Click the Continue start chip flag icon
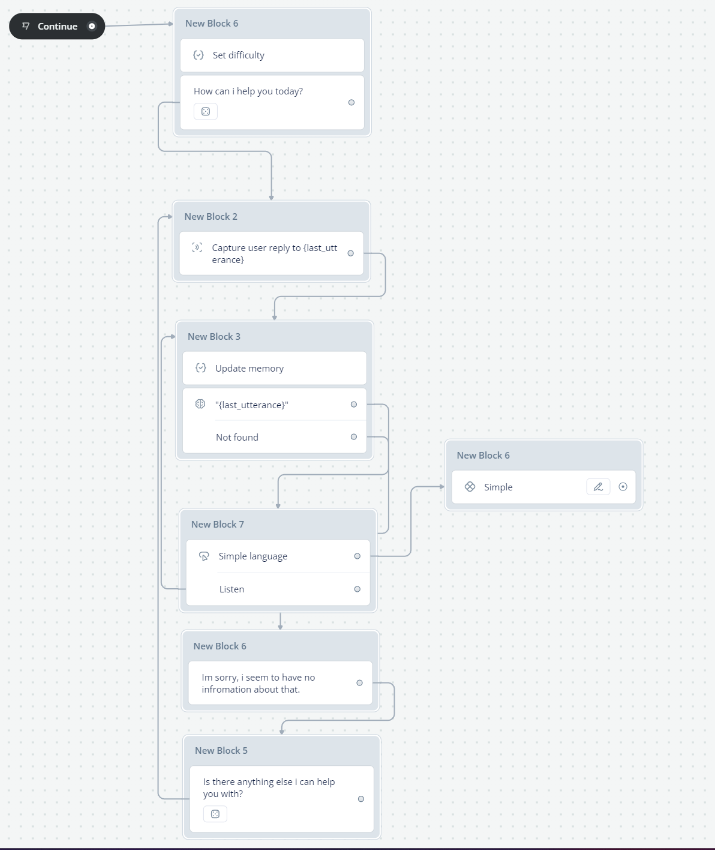Screen dimensions: 715x850 [x=25, y=26]
